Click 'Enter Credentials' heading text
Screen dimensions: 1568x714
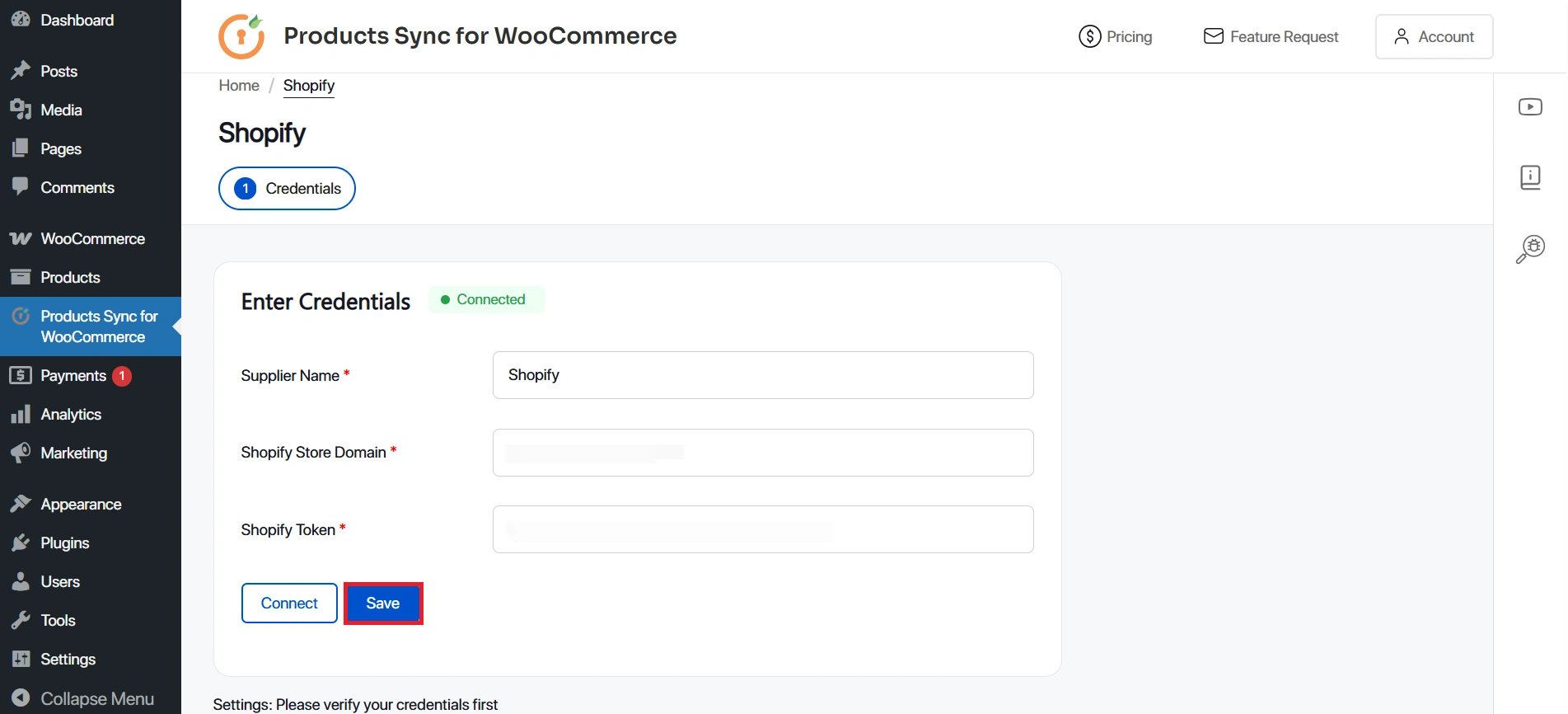tap(325, 302)
